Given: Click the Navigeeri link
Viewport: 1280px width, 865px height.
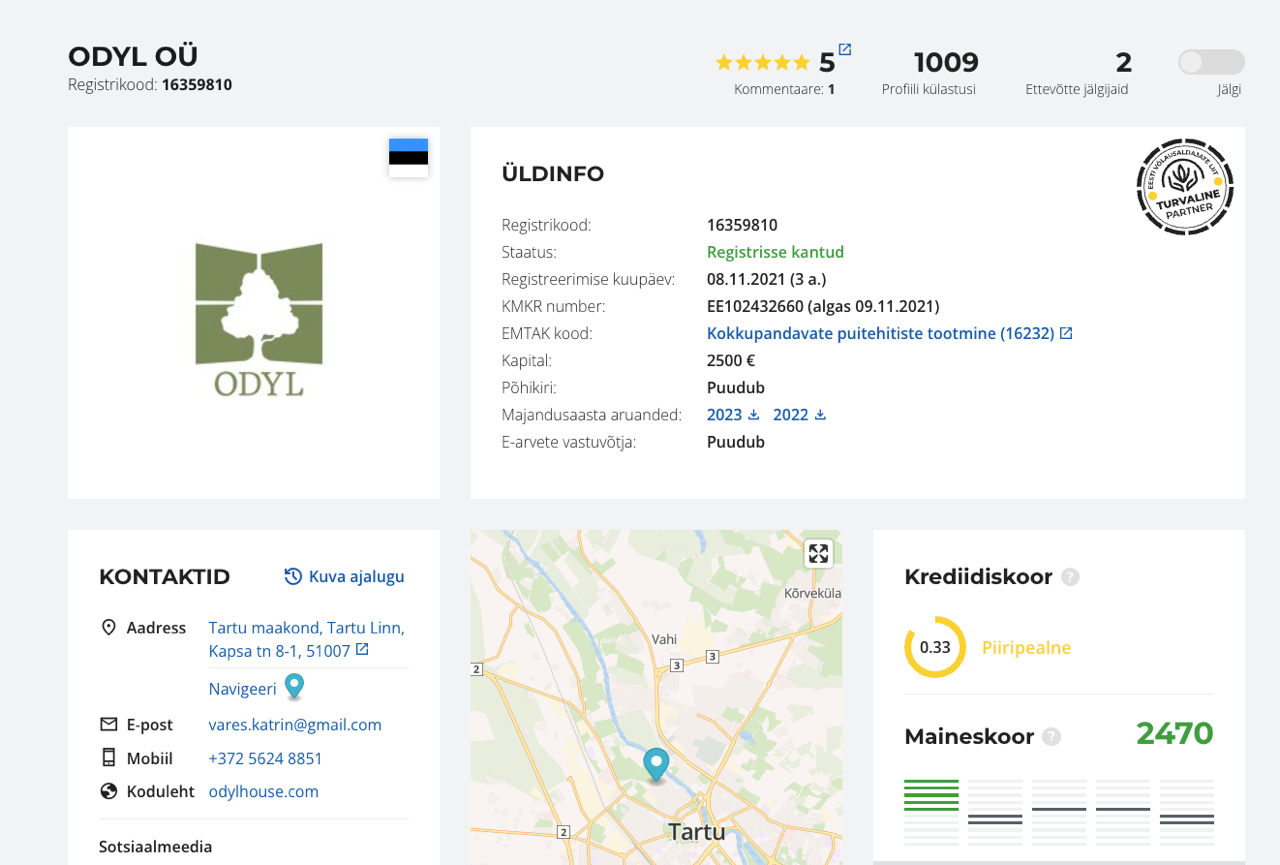Looking at the screenshot, I should pyautogui.click(x=242, y=688).
